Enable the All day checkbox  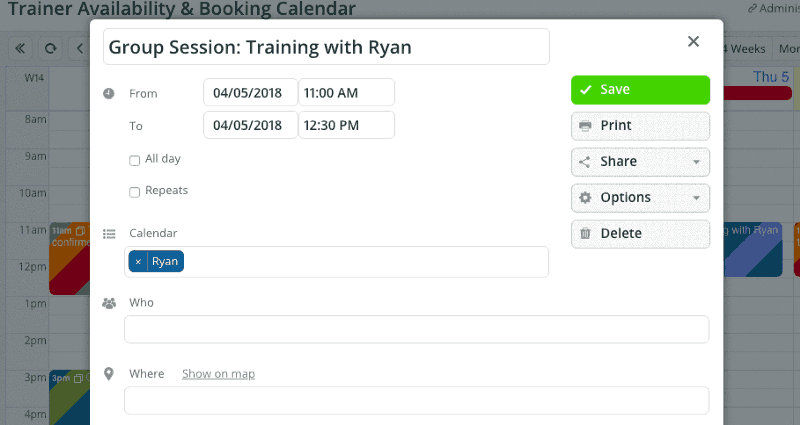135,160
